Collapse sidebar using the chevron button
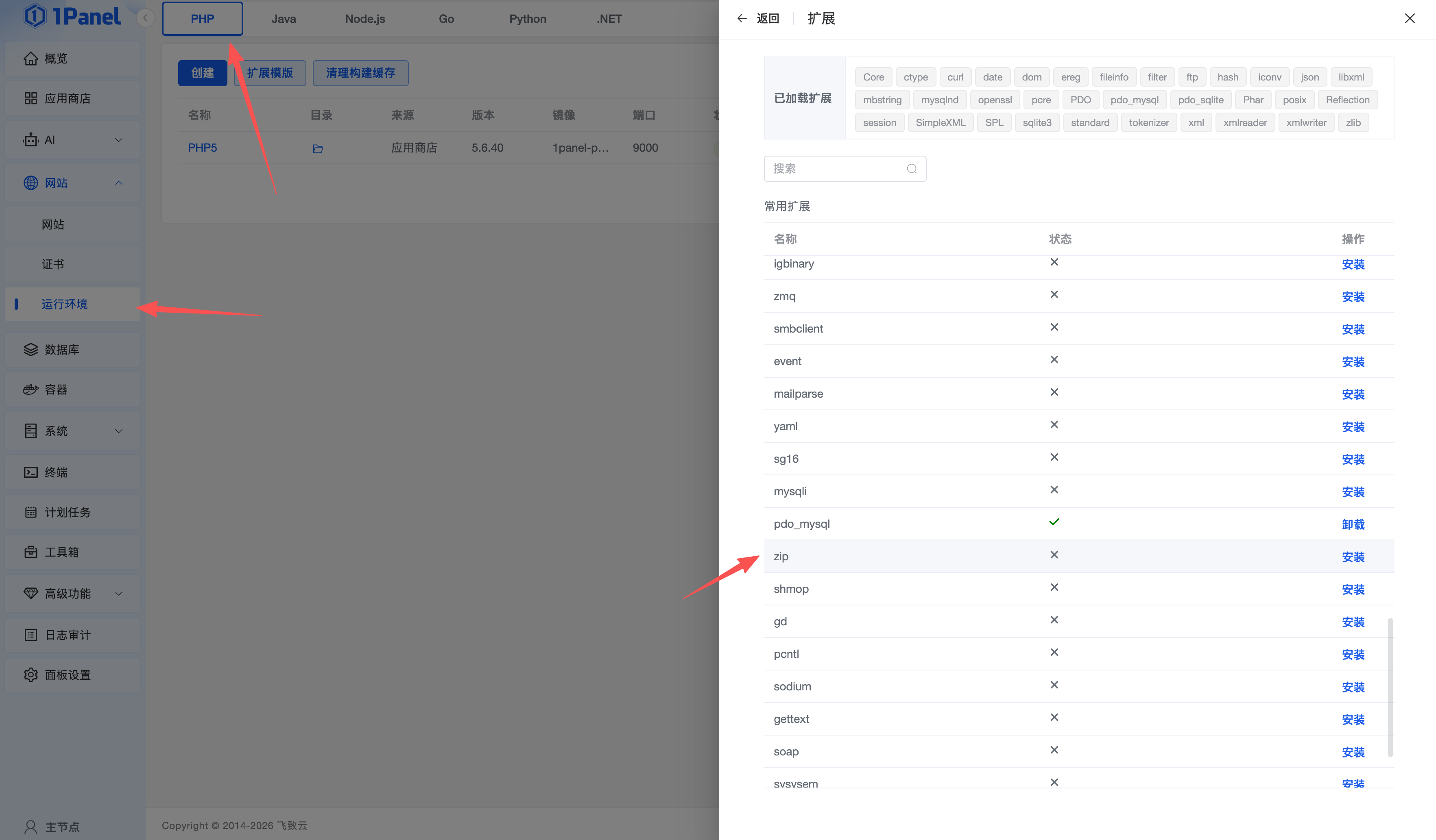The height and width of the screenshot is (840, 1436). [x=145, y=18]
